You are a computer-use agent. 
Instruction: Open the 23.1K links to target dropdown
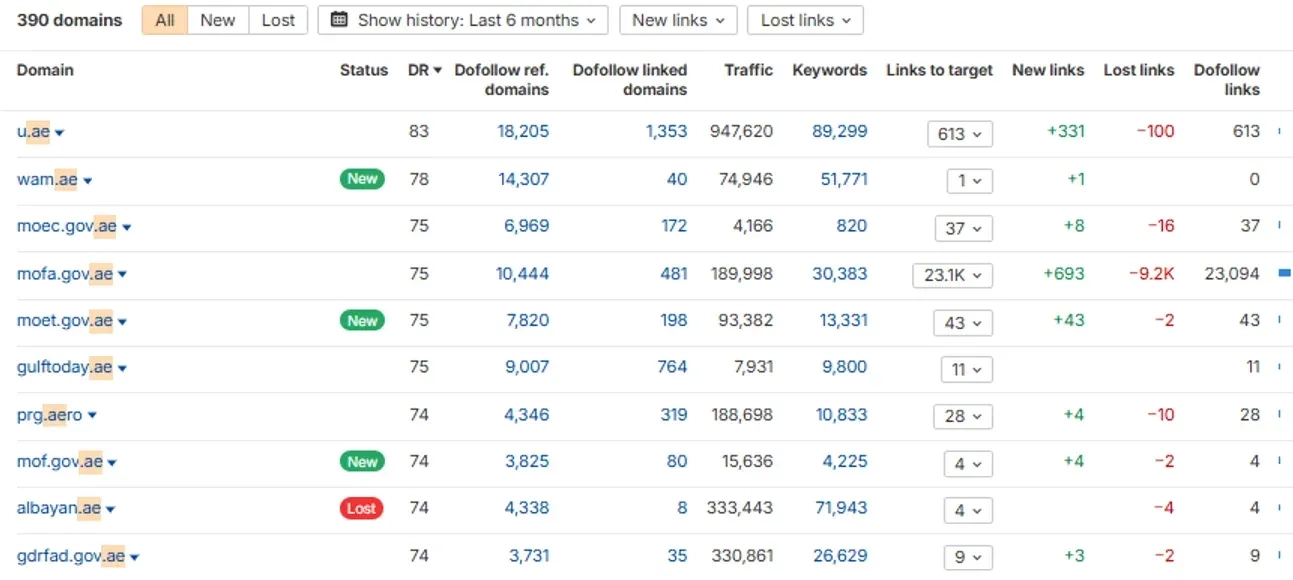(953, 274)
